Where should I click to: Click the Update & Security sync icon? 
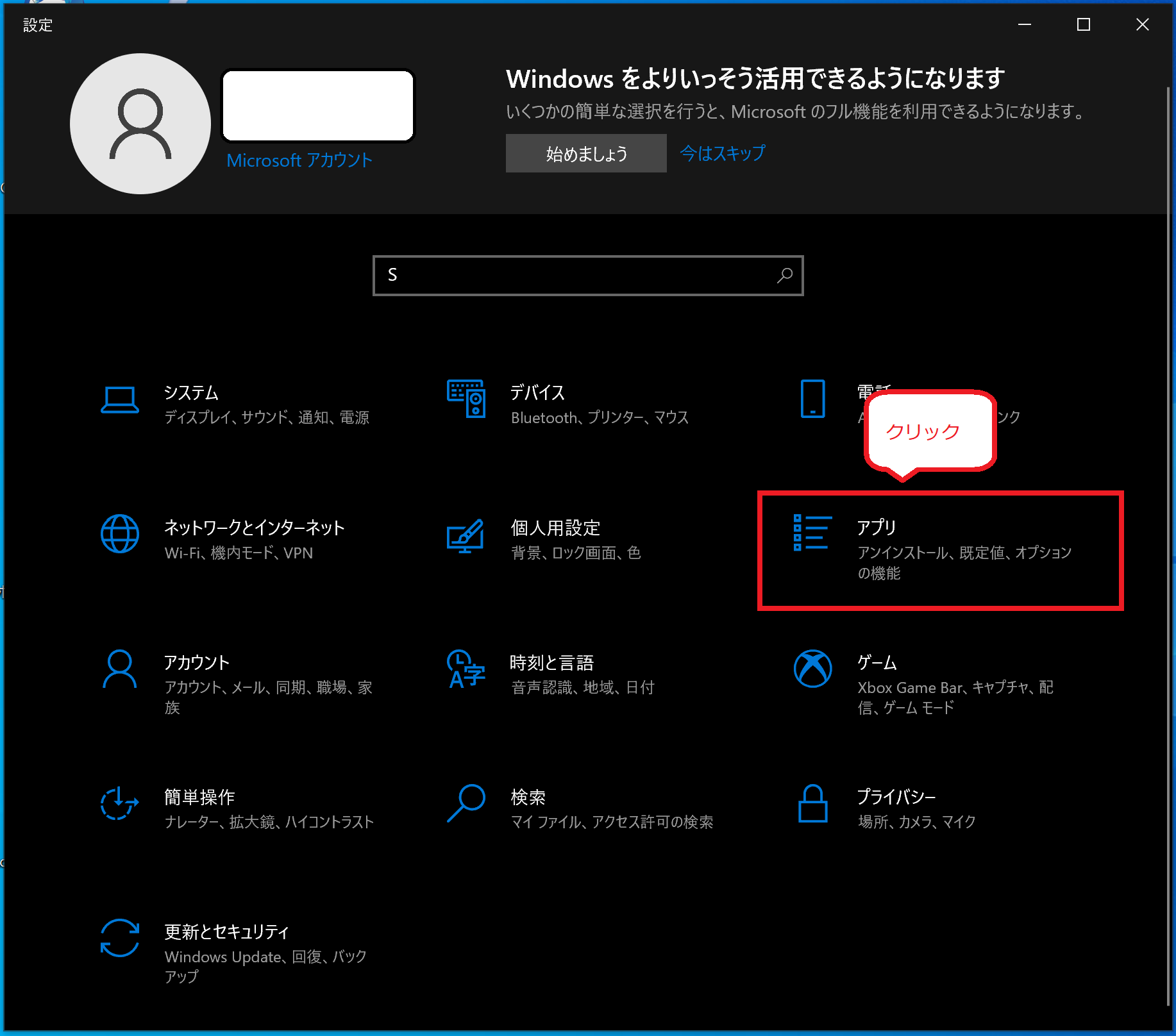120,938
